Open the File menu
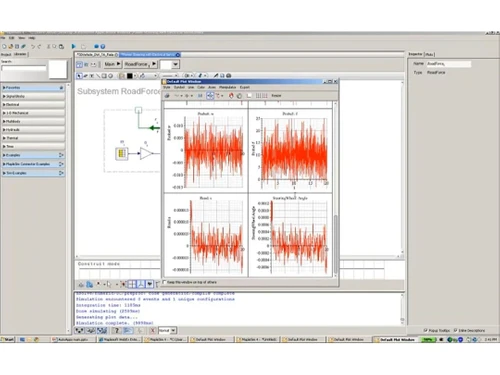 3,38
